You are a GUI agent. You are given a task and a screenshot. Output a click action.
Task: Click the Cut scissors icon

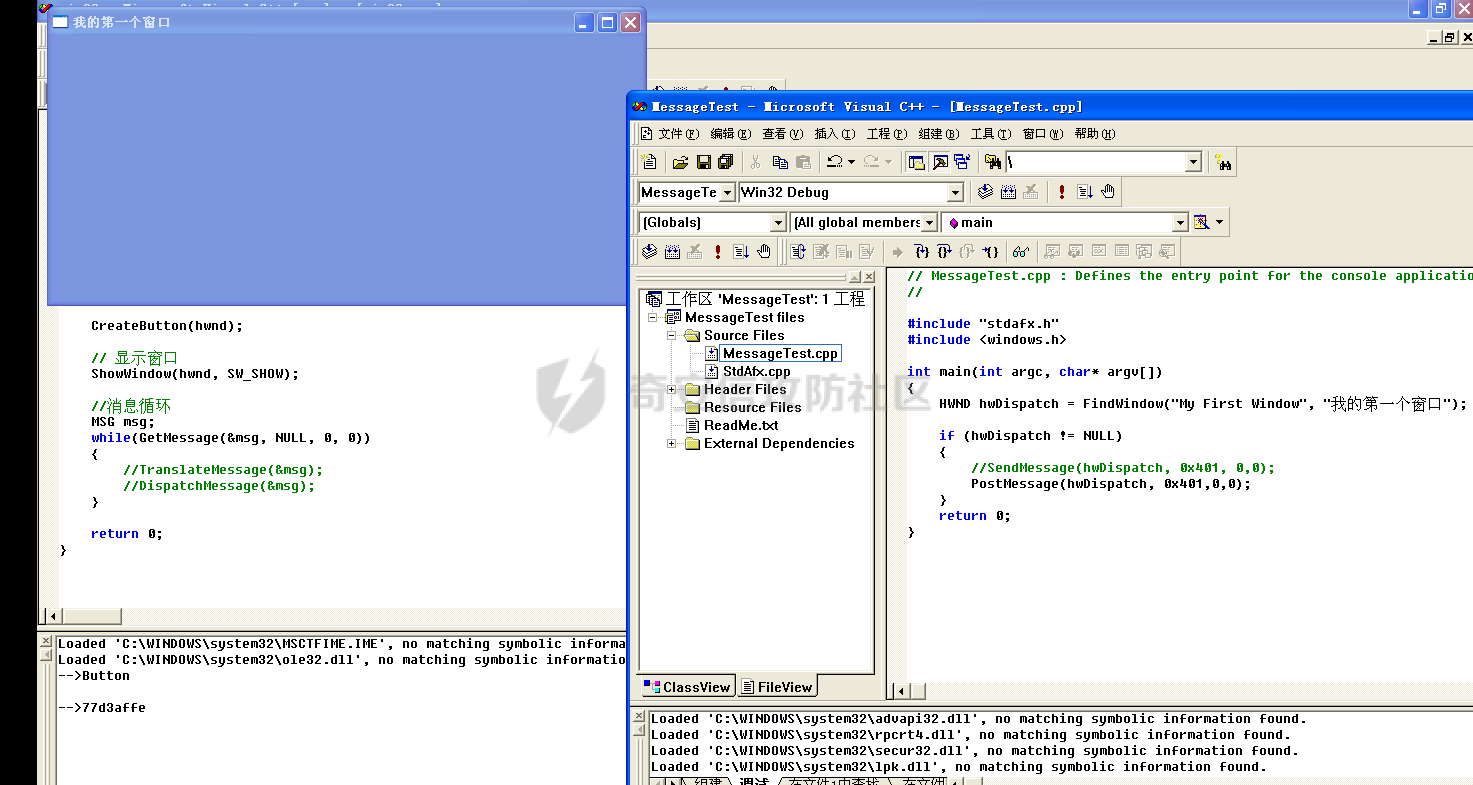(x=755, y=162)
